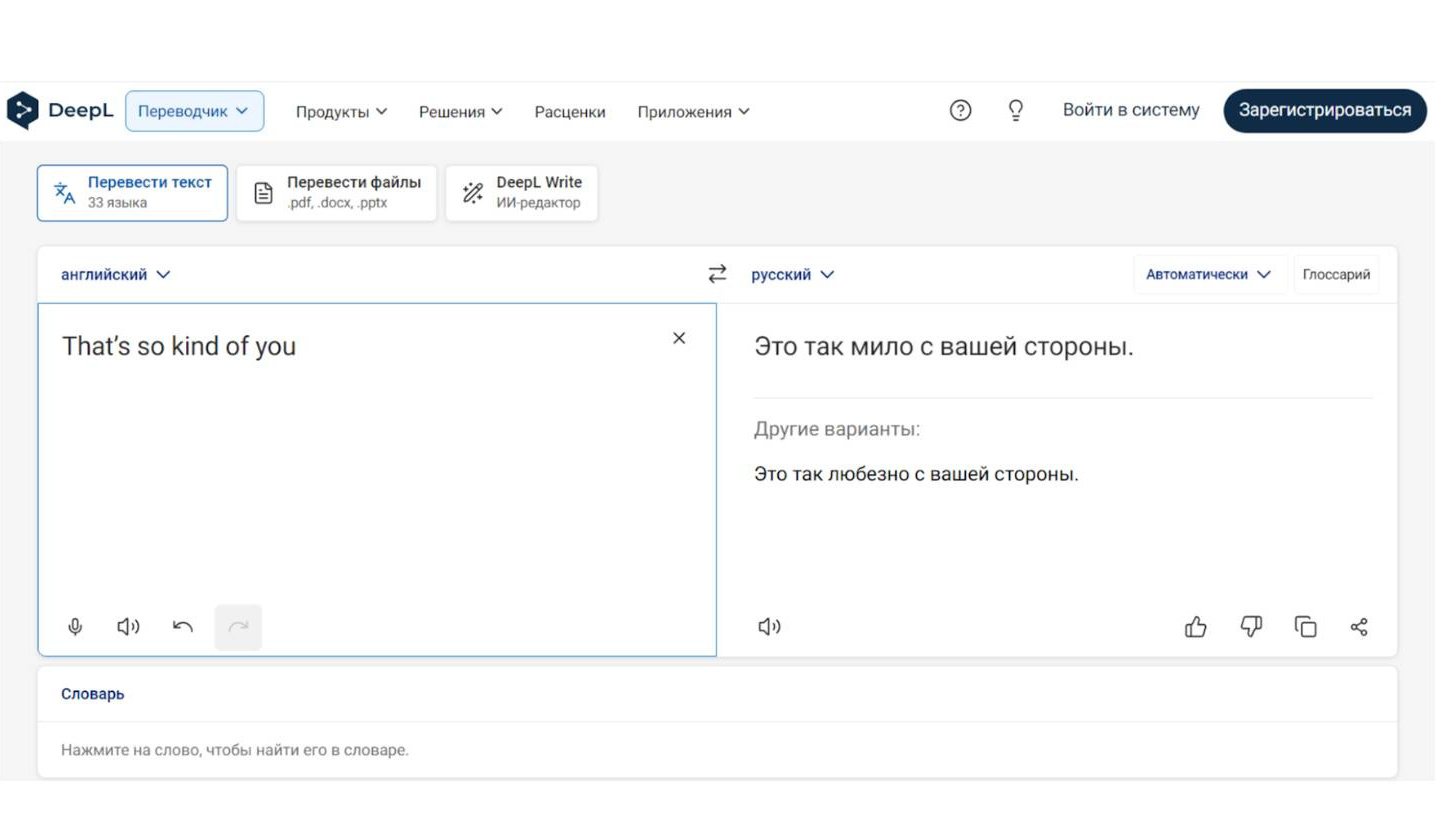The width and height of the screenshot is (1454, 818).
Task: Click the Словарь heading
Action: (93, 694)
